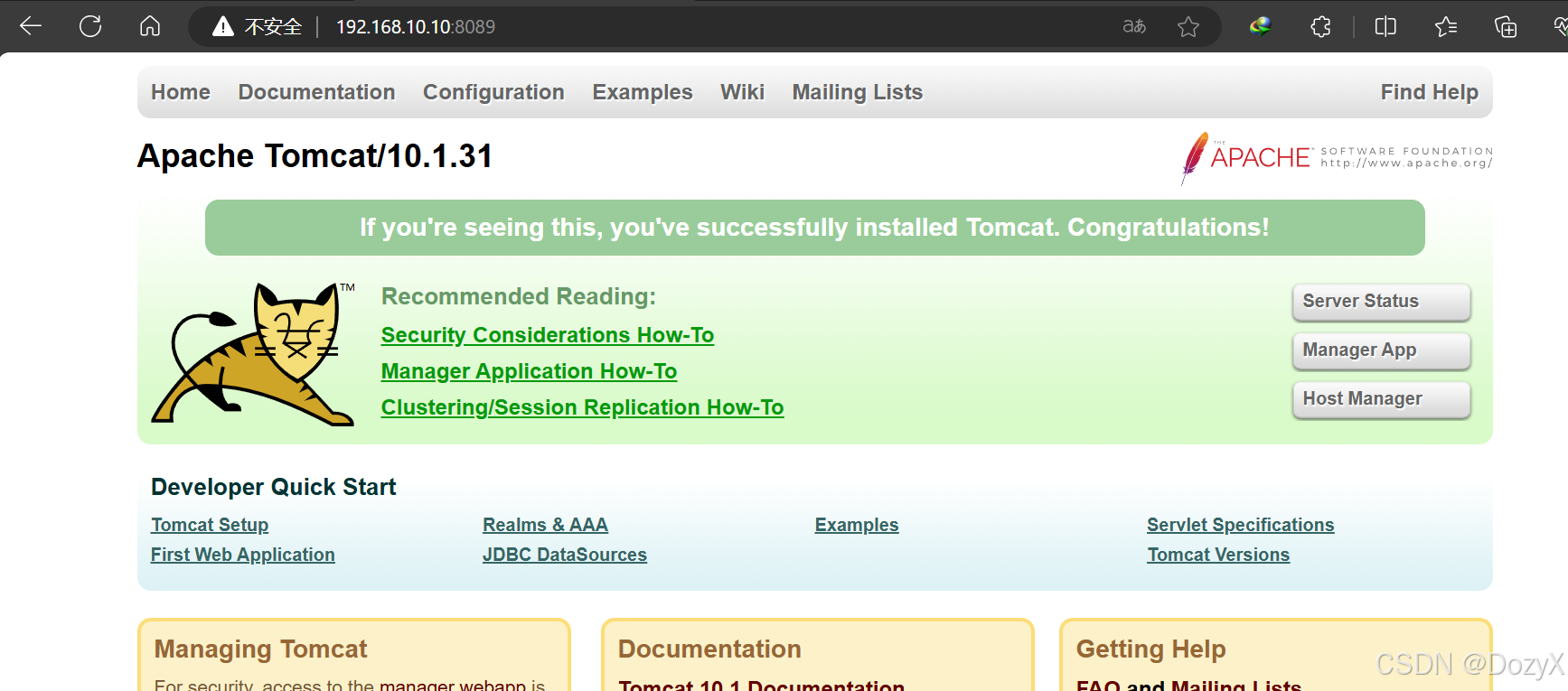Open the Examples link under Developer Quick Start

coord(857,525)
